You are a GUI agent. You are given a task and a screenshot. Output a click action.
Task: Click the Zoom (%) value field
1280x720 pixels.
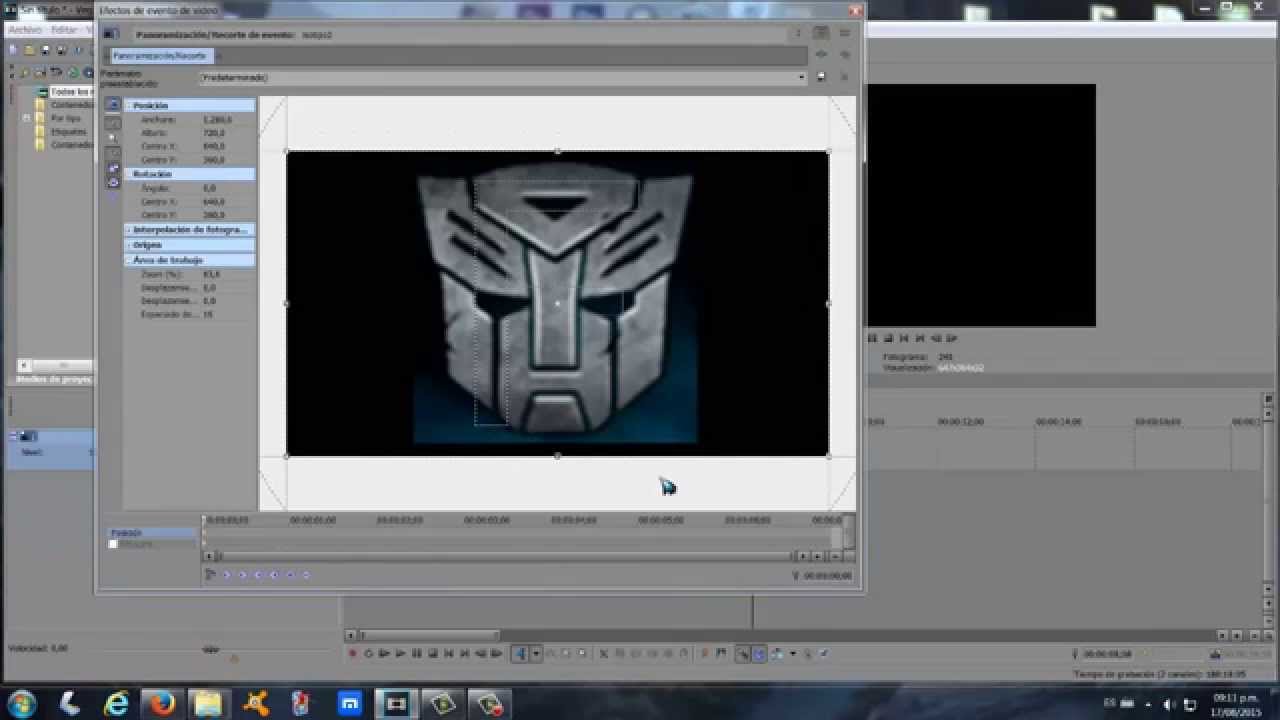[x=212, y=274]
